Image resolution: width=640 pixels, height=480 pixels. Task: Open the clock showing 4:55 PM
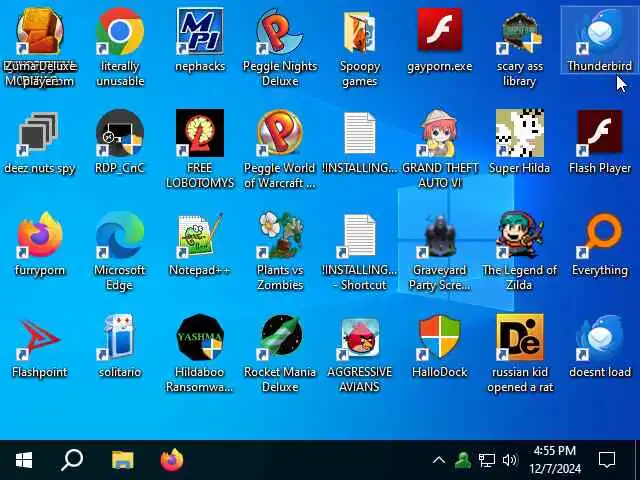pos(555,460)
